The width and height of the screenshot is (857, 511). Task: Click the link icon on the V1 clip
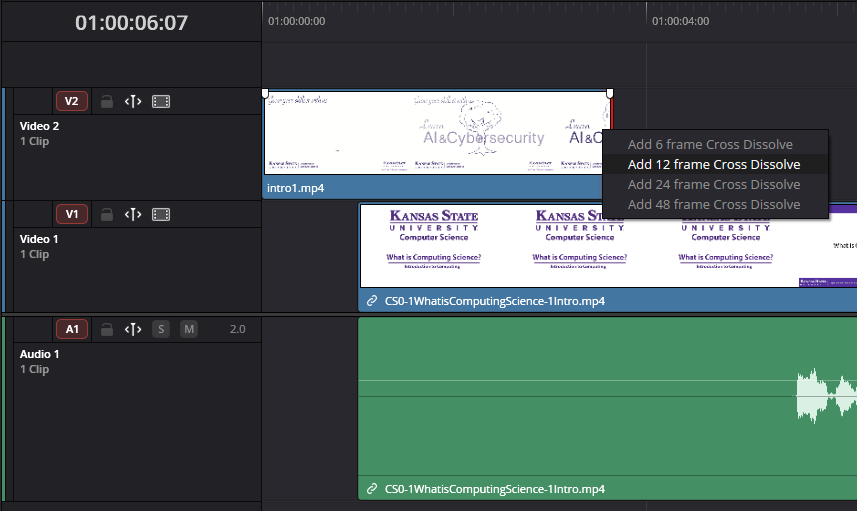(x=372, y=301)
